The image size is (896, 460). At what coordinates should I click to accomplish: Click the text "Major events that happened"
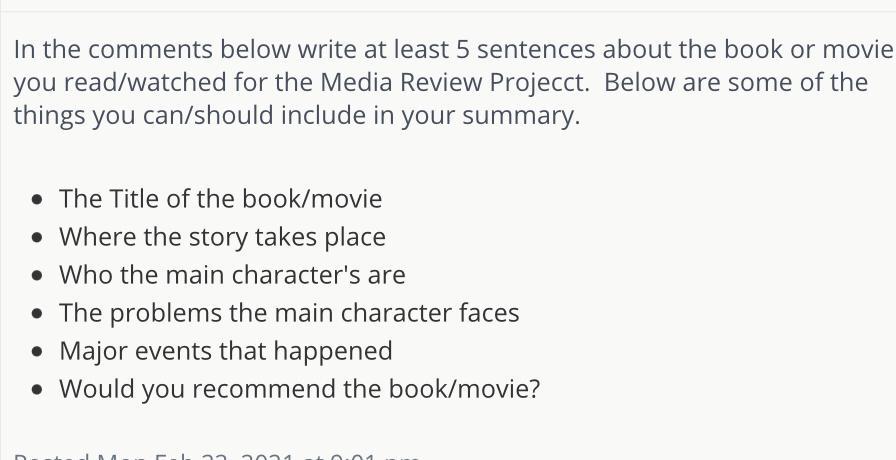[x=226, y=351]
